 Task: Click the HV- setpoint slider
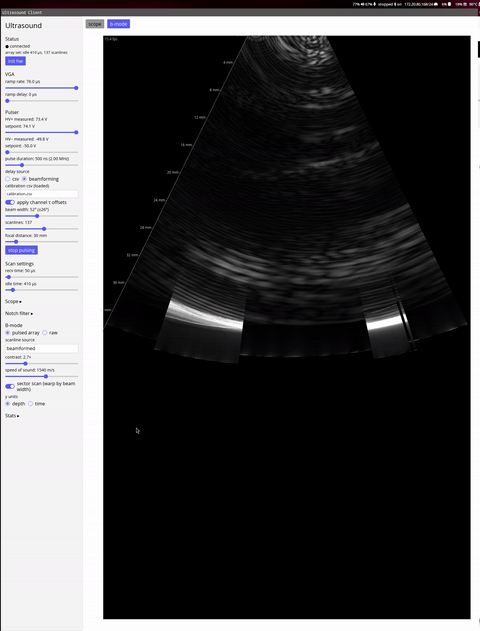41,152
